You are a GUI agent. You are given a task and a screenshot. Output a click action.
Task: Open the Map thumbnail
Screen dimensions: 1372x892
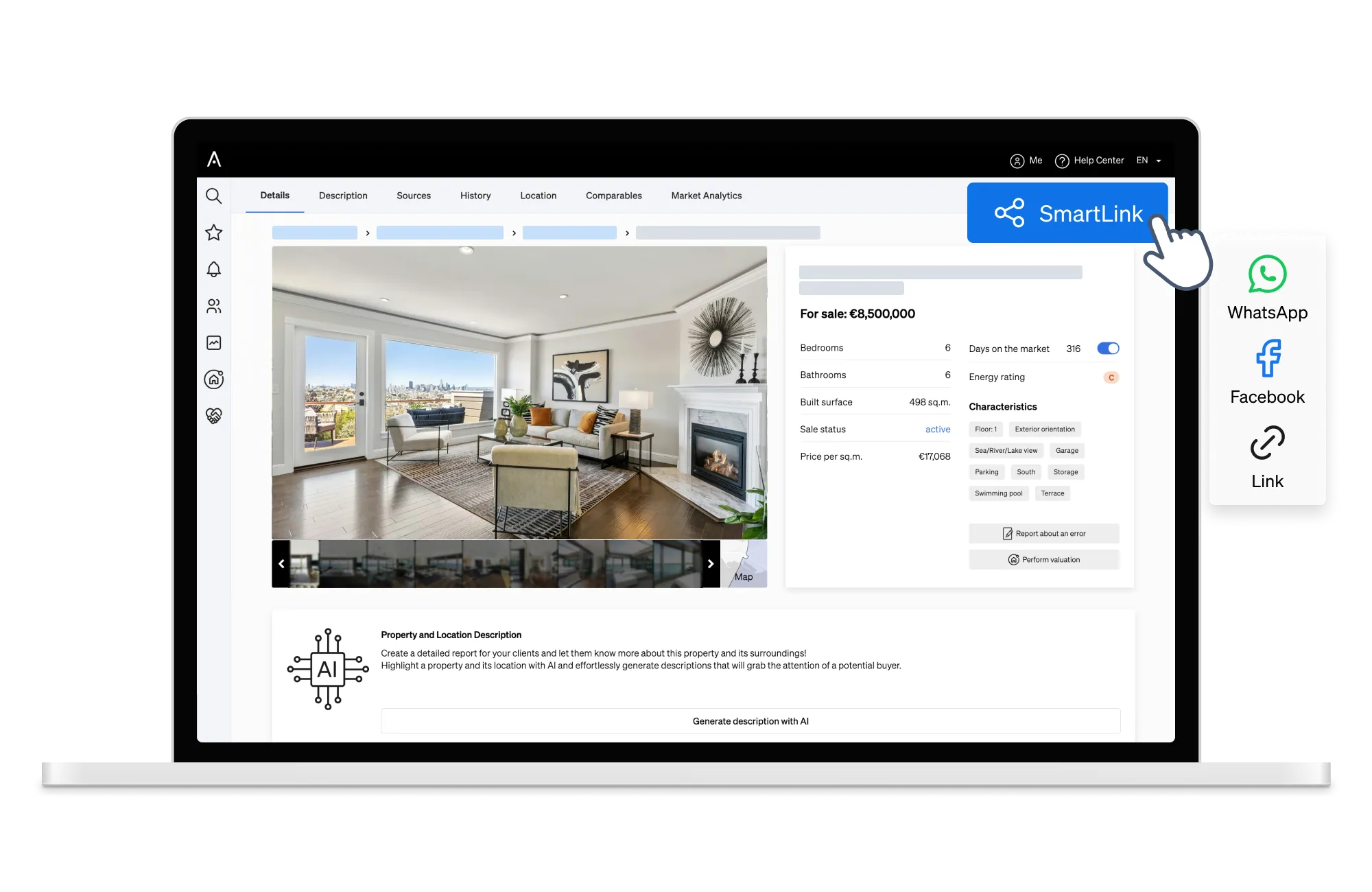[744, 564]
